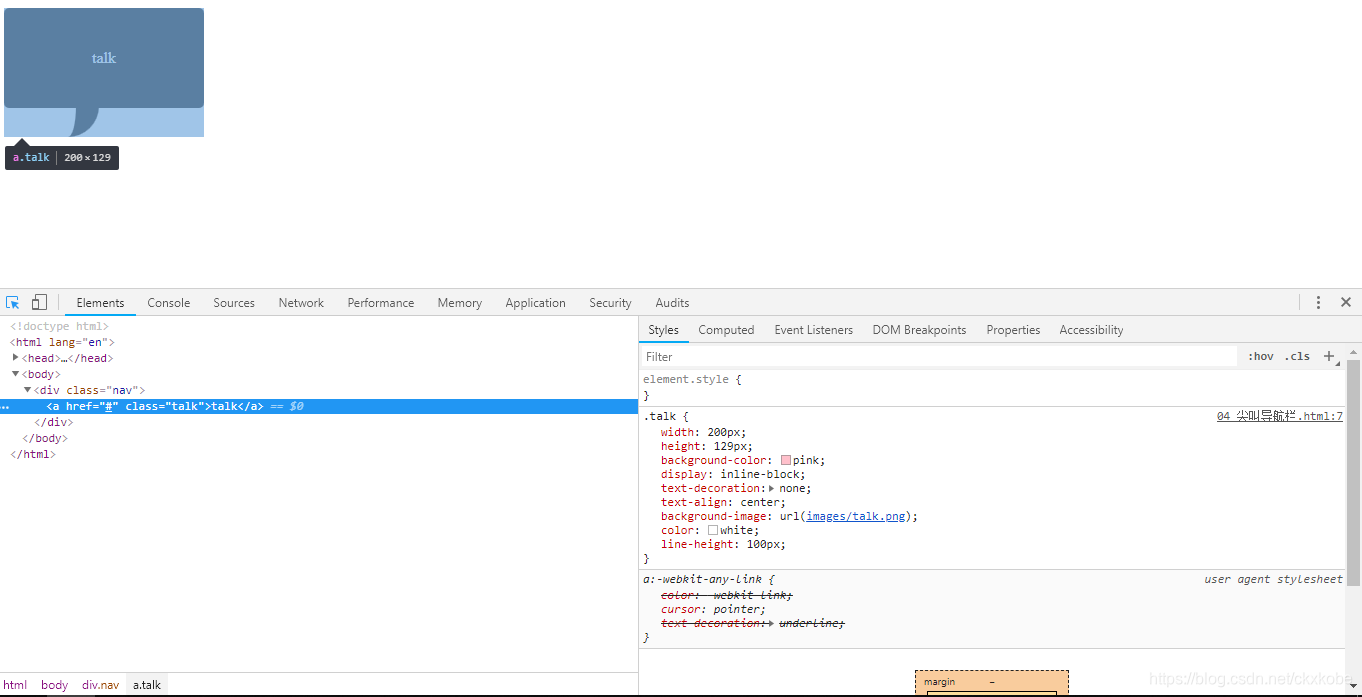Open the Application tab
This screenshot has width=1362, height=697.
(x=535, y=303)
